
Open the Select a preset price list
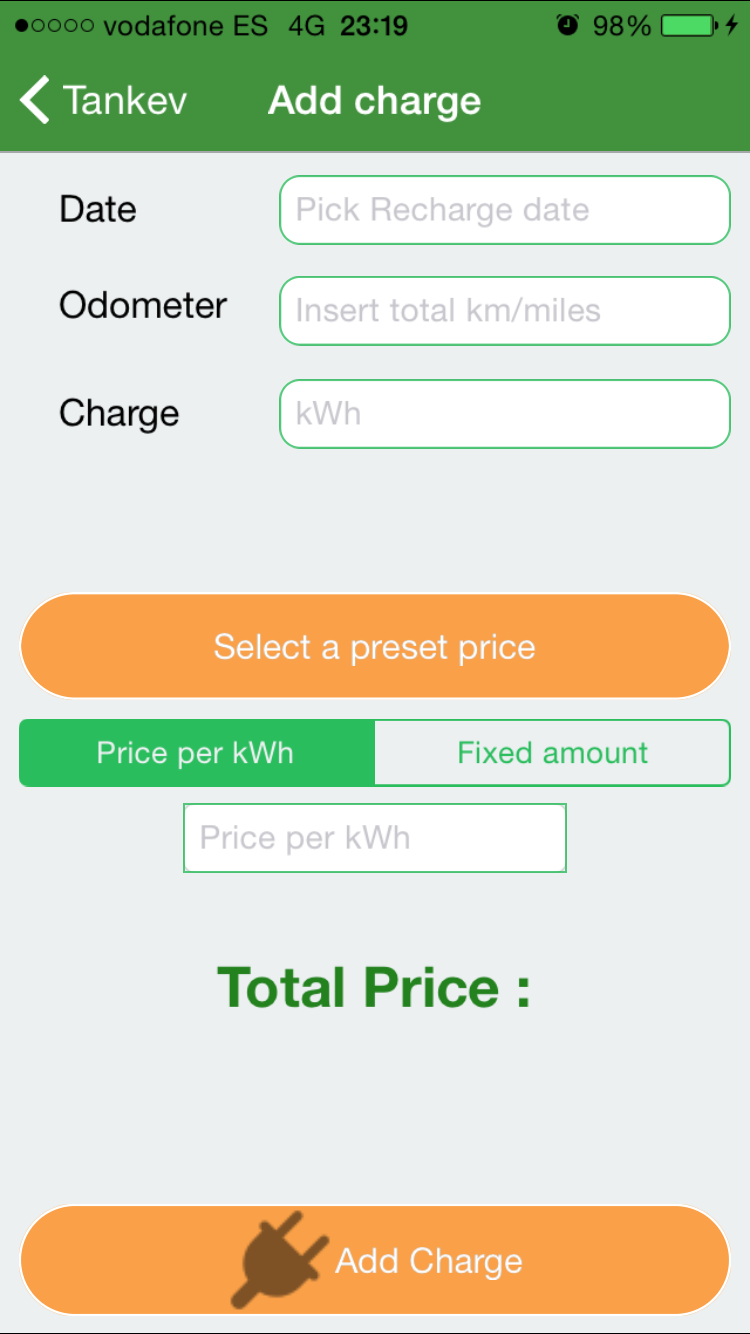(375, 646)
